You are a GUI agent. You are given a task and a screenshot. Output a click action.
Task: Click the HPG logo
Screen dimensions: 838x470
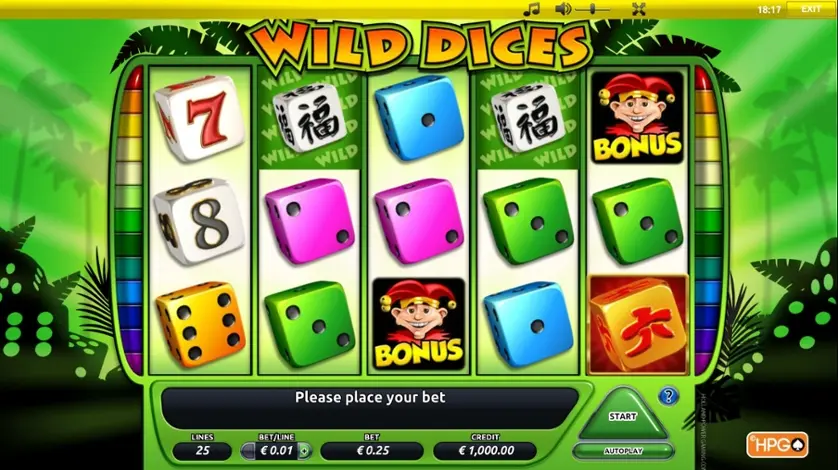(x=777, y=445)
